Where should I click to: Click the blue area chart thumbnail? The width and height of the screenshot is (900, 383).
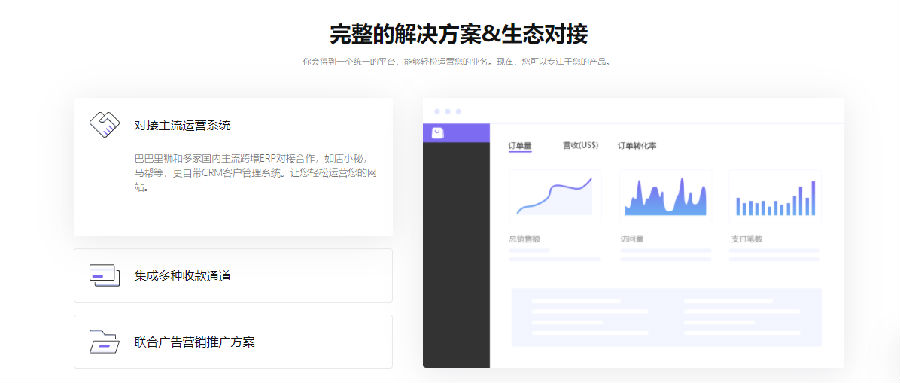(666, 196)
